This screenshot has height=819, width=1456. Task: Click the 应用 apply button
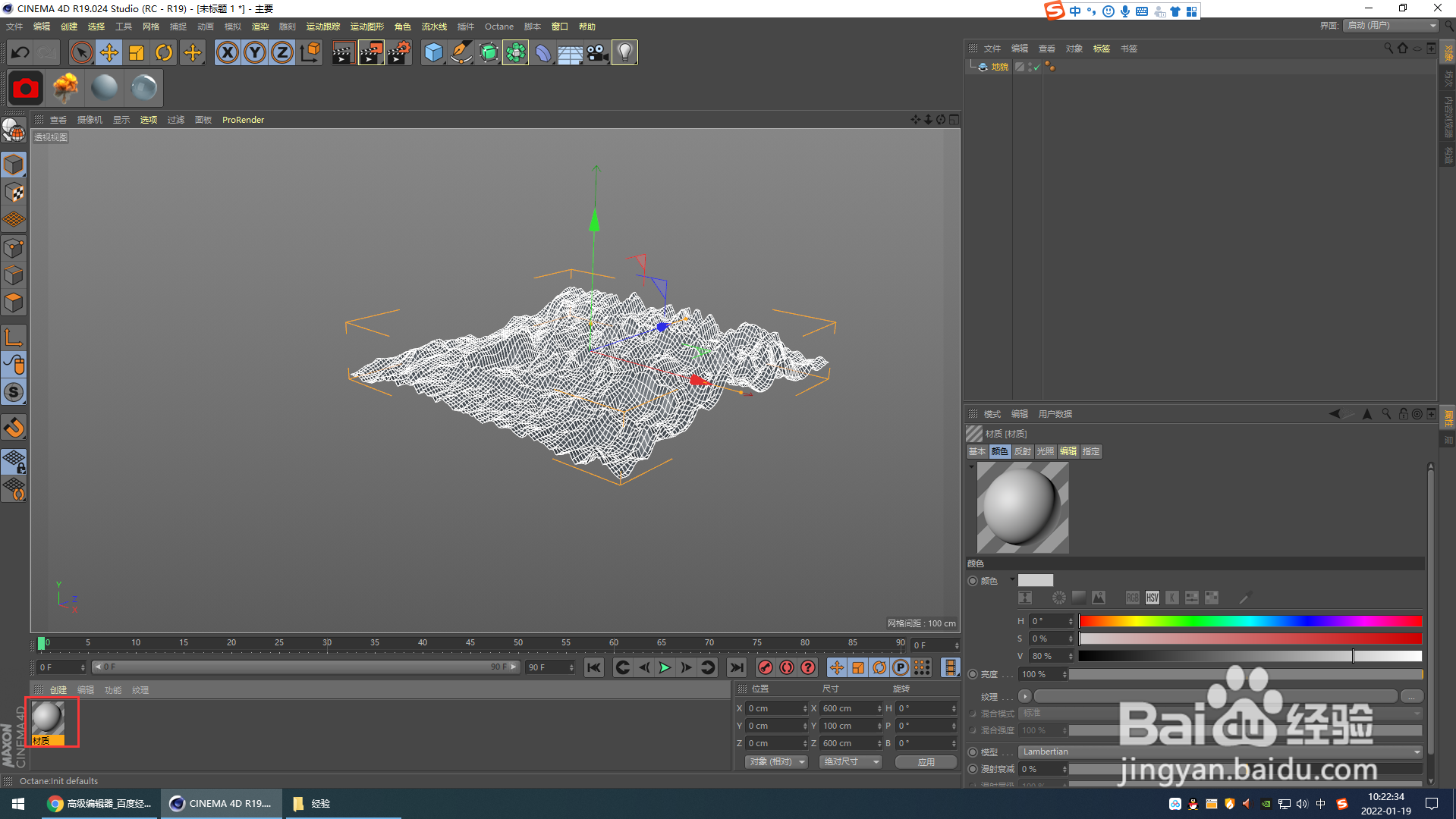(x=926, y=761)
